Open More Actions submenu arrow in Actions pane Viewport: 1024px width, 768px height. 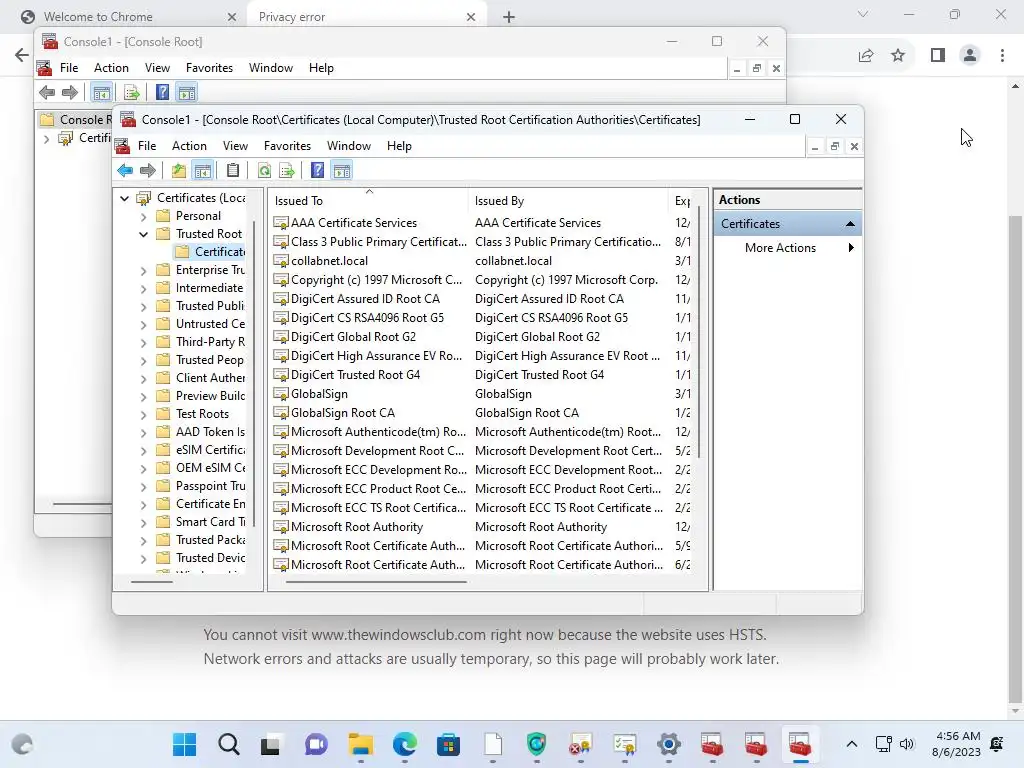851,248
